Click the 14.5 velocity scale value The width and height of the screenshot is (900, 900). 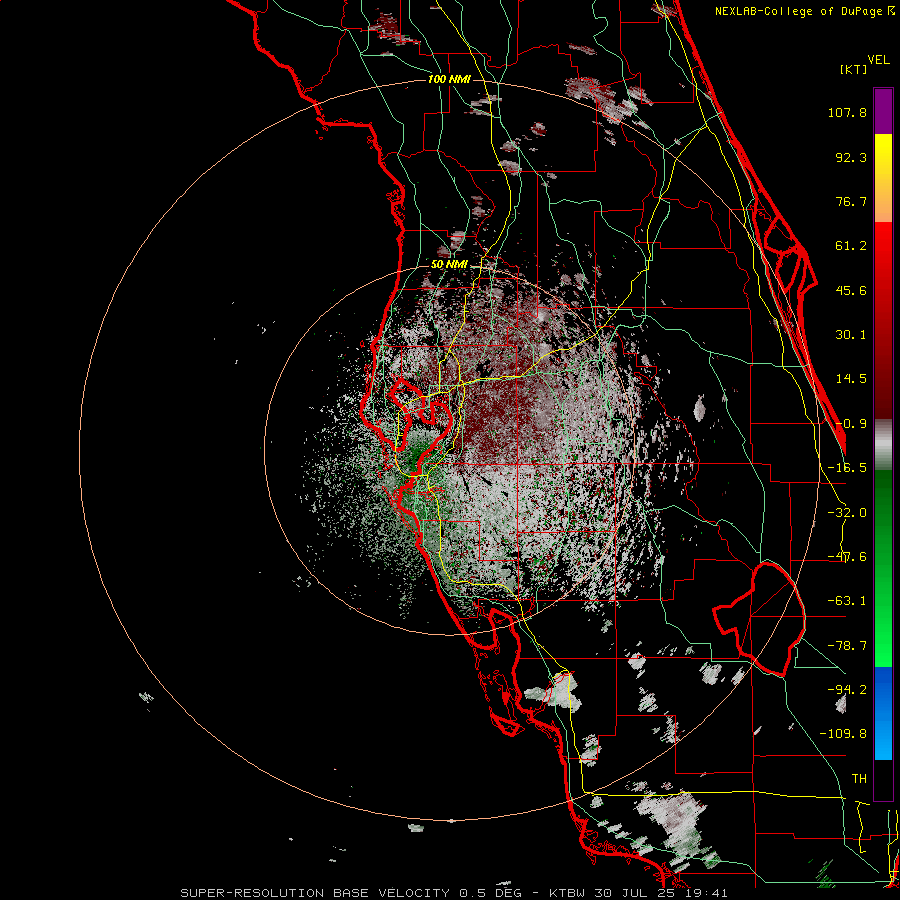pos(851,379)
